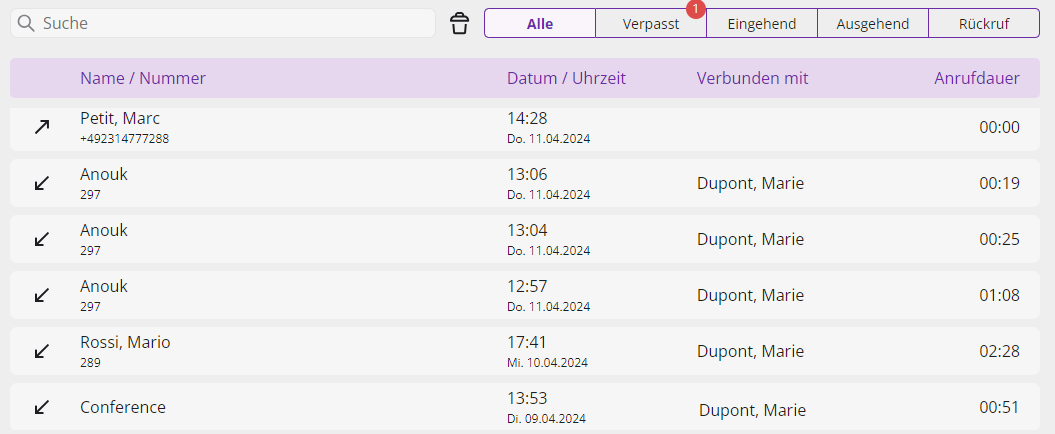Click outgoing arrow icon for Petit, Marc
Screen dimensions: 1055x434
(x=42, y=127)
